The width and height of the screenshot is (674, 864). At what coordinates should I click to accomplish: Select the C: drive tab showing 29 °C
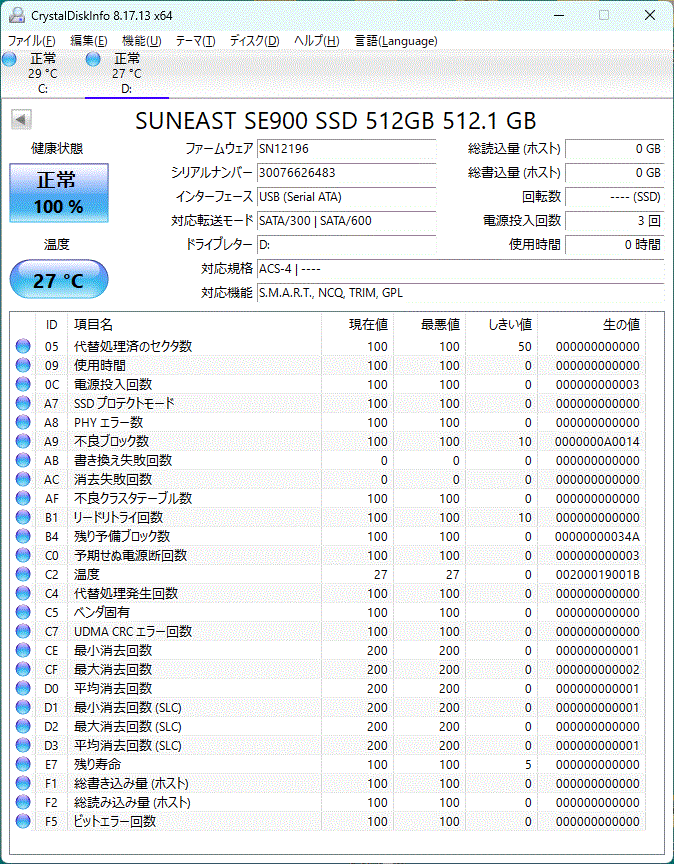coord(42,73)
